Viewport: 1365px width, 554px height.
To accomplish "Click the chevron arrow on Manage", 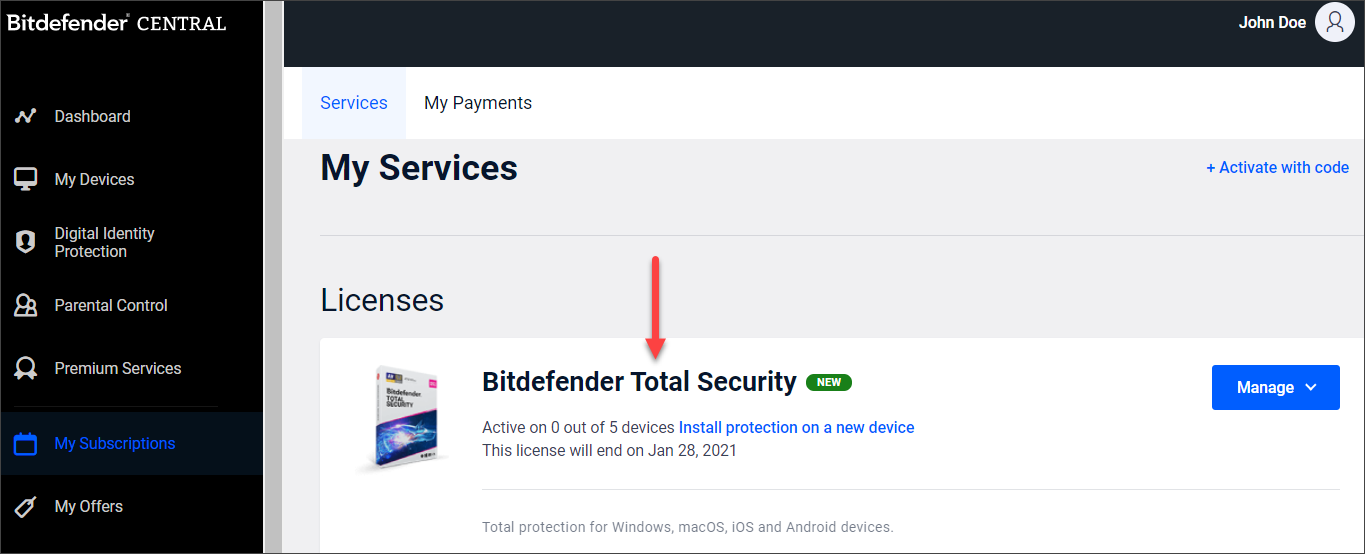I will pyautogui.click(x=1310, y=388).
